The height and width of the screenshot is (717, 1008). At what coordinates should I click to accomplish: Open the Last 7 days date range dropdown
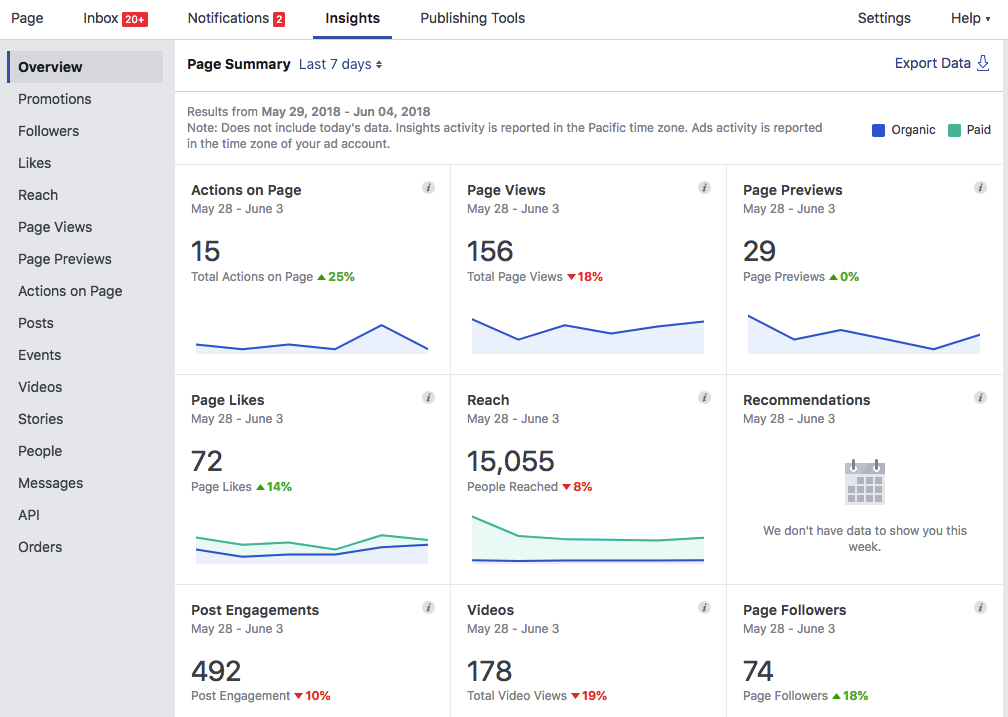[x=341, y=64]
